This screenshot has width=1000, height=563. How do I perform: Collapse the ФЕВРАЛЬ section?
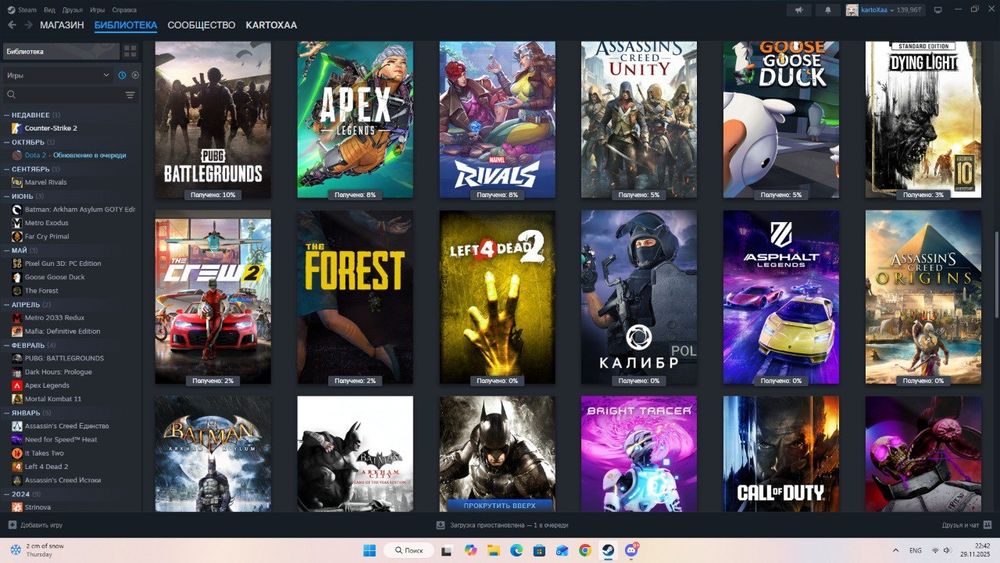[x=7, y=345]
